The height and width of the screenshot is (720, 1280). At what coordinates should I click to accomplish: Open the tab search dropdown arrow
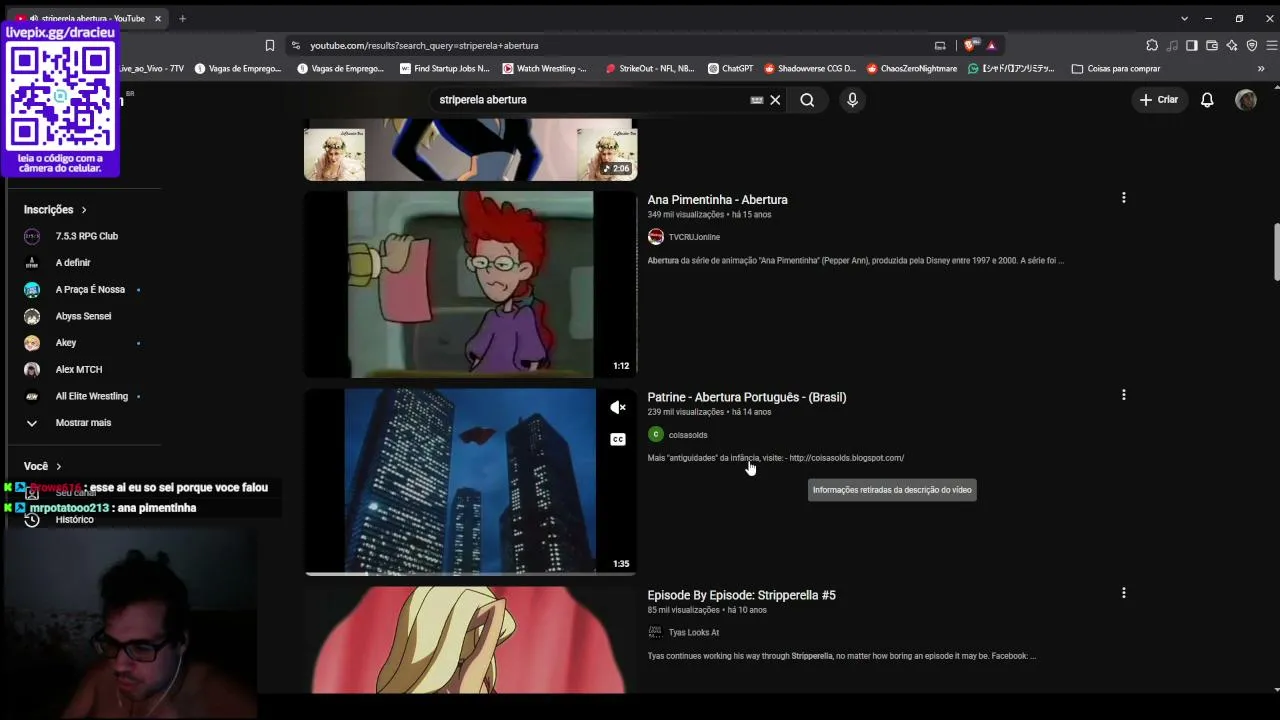coord(1185,18)
